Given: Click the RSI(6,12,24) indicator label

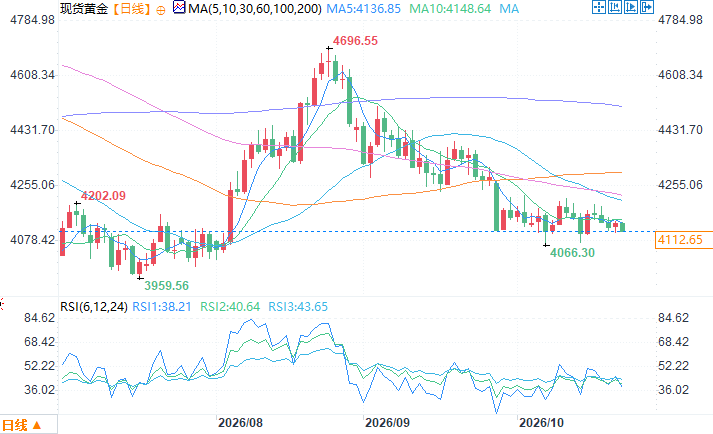Looking at the screenshot, I should coord(94,307).
